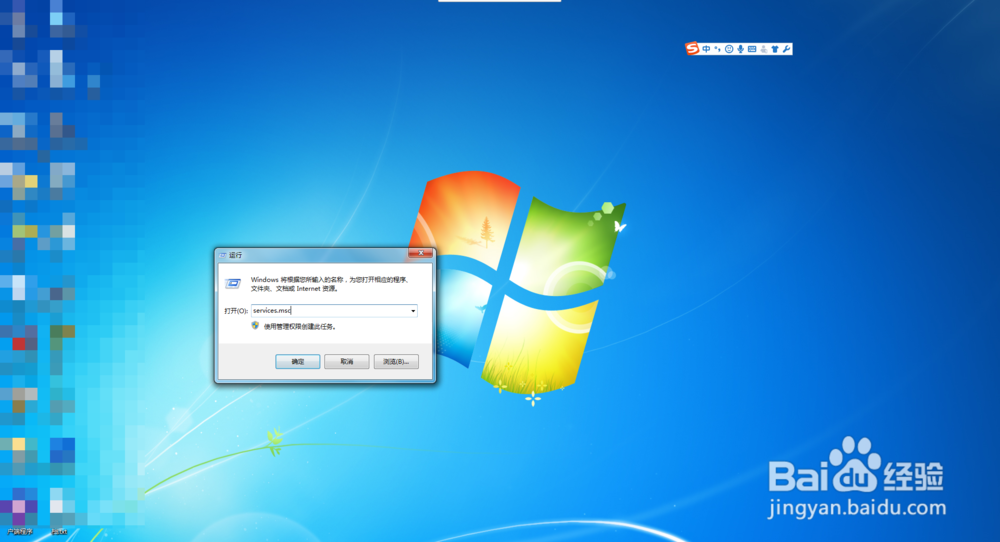The height and width of the screenshot is (542, 1000).
Task: Click the microphone voice input icon
Action: [x=740, y=49]
